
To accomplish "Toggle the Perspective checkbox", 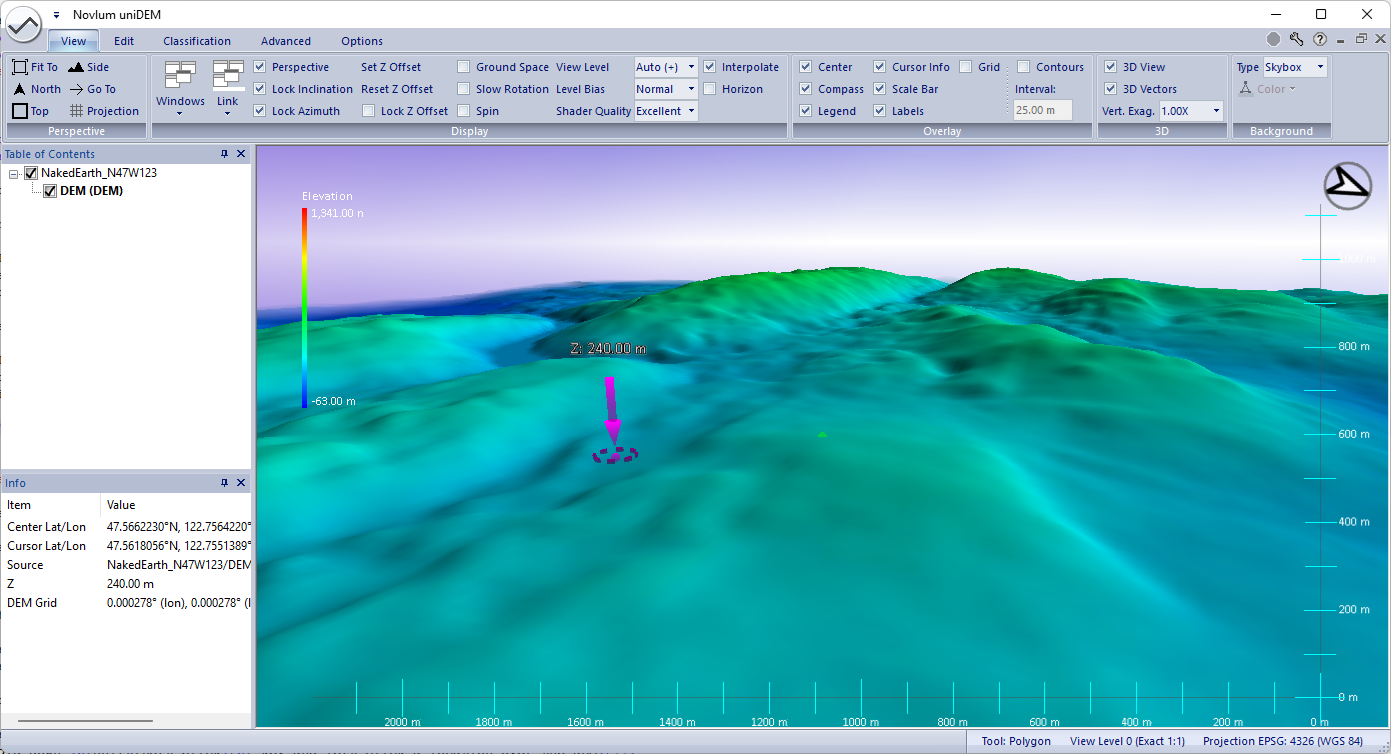I will tap(260, 67).
